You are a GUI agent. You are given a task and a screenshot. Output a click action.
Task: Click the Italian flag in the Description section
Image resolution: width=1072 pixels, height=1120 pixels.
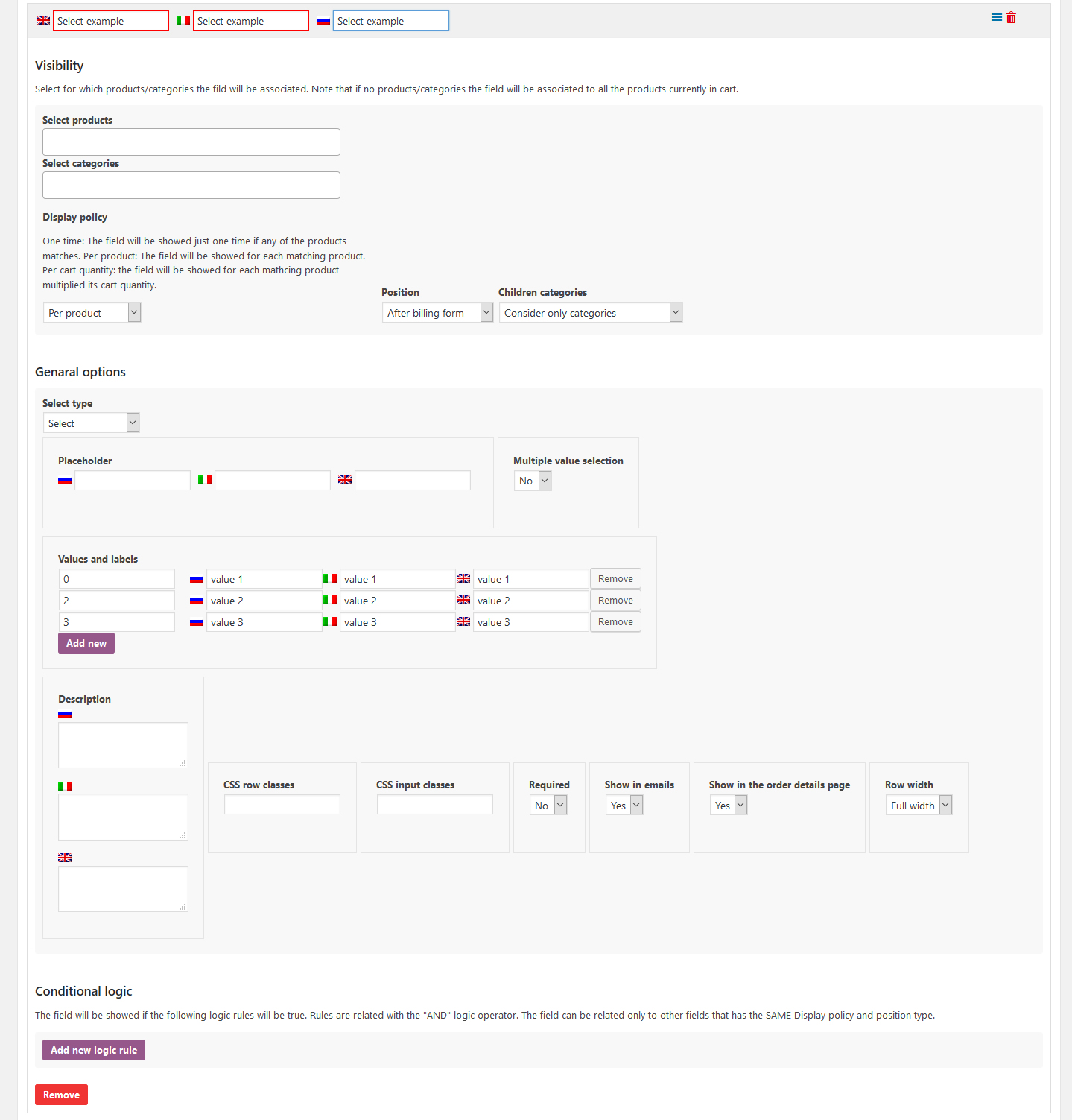65,786
